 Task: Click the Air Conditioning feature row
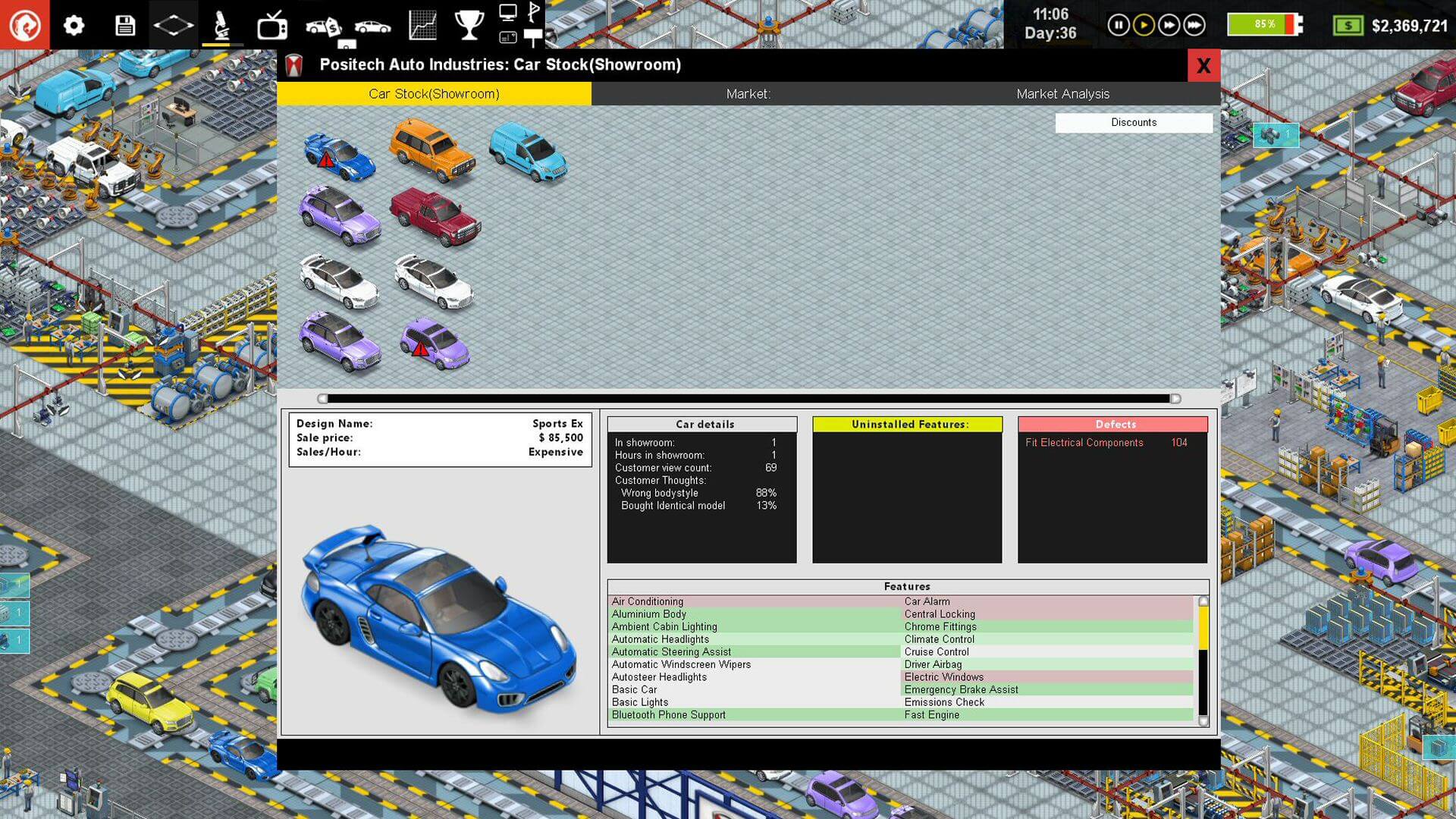point(755,601)
